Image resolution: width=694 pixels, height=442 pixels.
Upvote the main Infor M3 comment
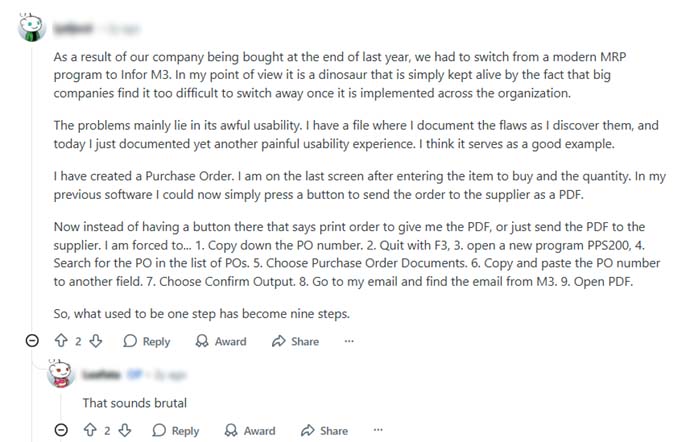[61, 341]
